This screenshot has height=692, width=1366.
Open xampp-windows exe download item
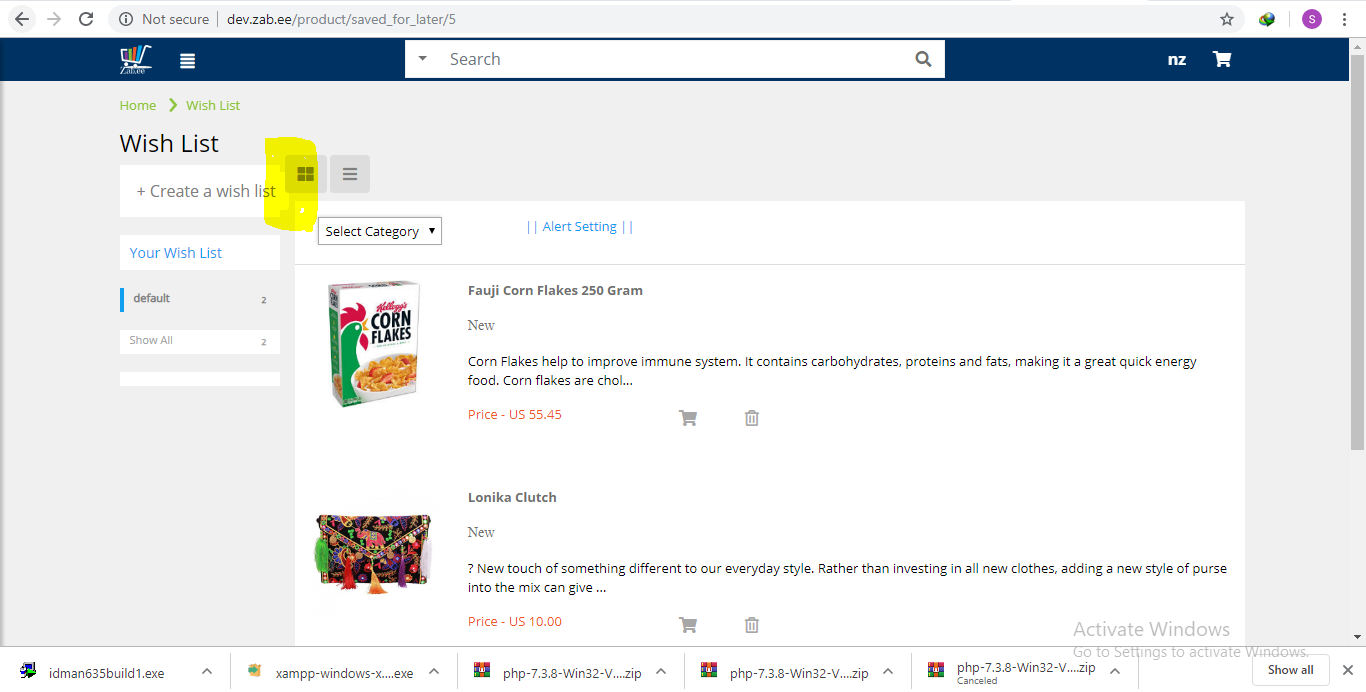click(x=344, y=673)
